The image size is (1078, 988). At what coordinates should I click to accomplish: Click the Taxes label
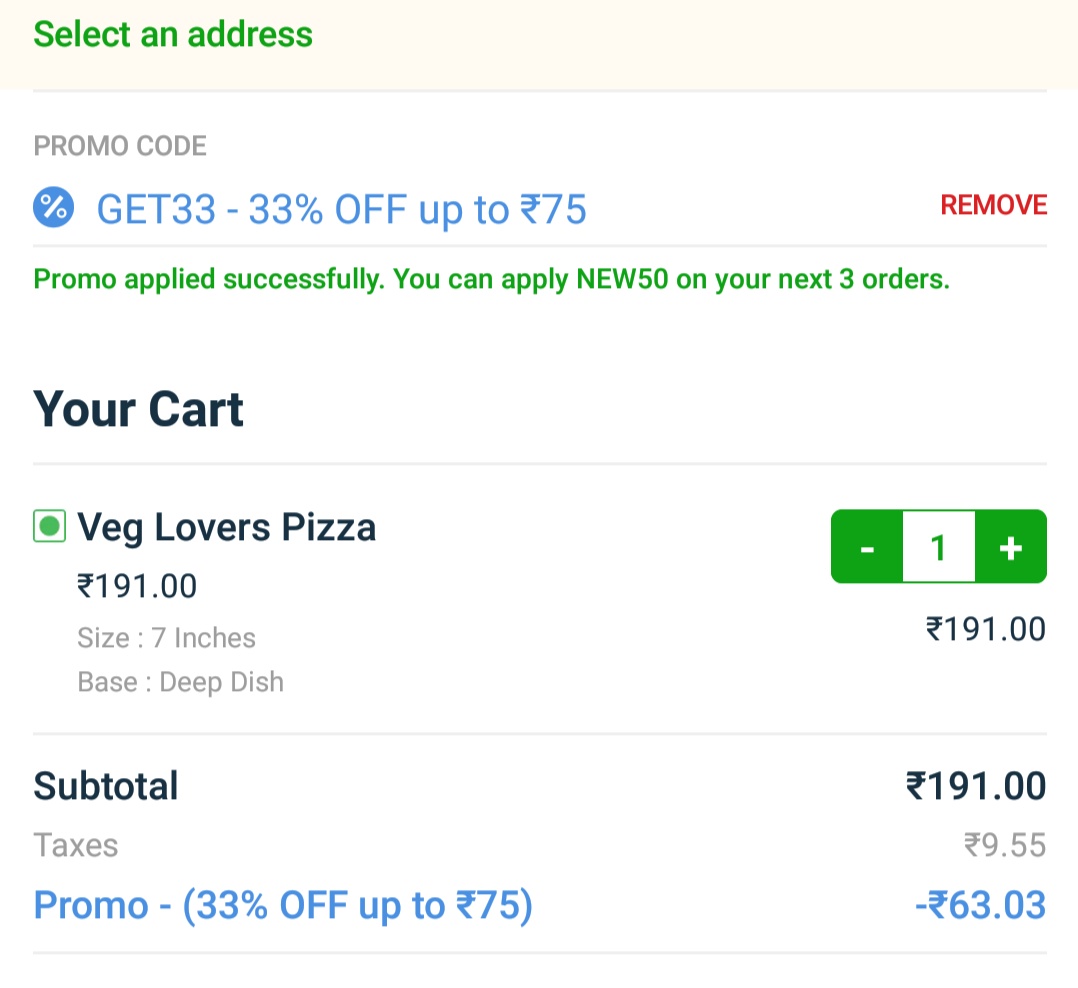76,846
